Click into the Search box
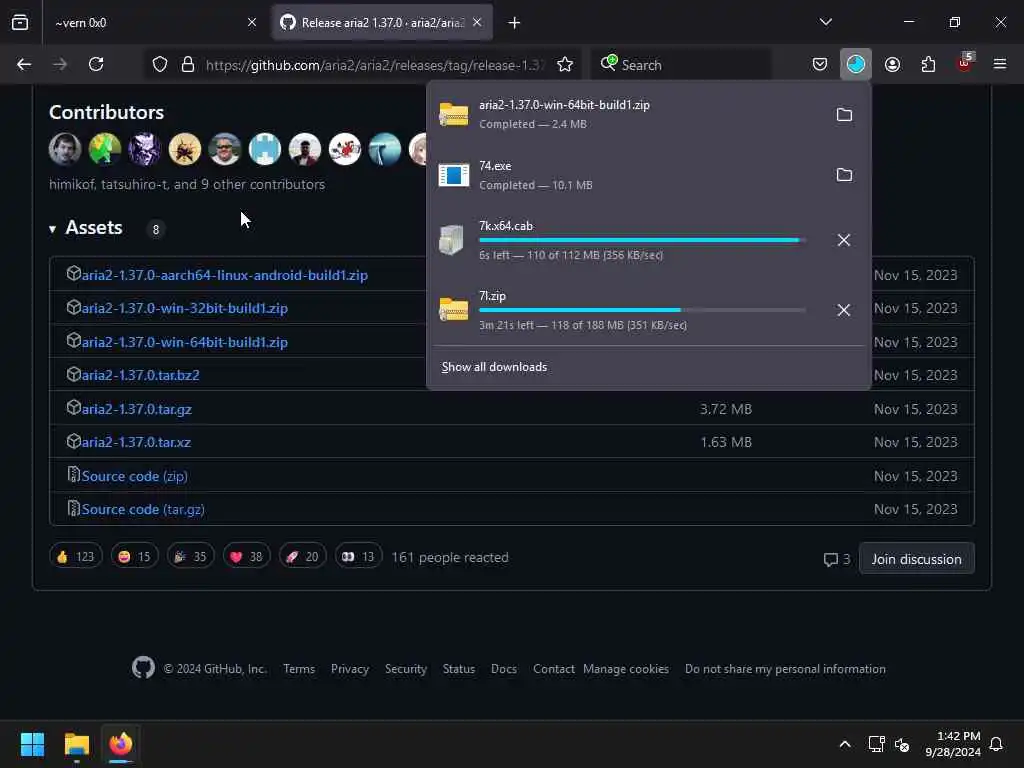This screenshot has height=768, width=1024. (x=681, y=65)
